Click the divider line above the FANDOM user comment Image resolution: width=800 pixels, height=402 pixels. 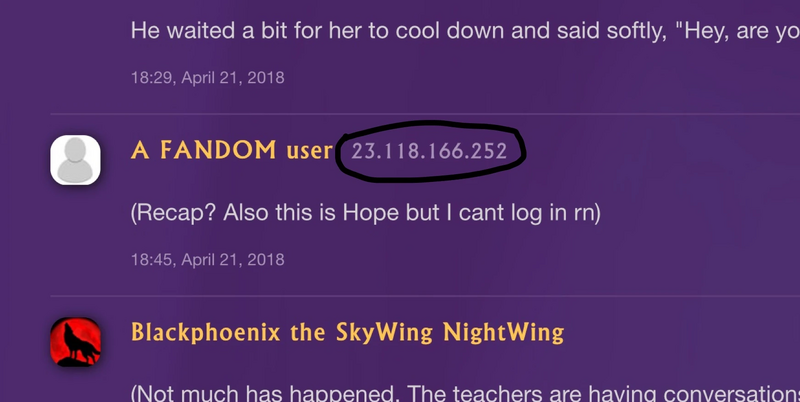pyautogui.click(x=425, y=114)
